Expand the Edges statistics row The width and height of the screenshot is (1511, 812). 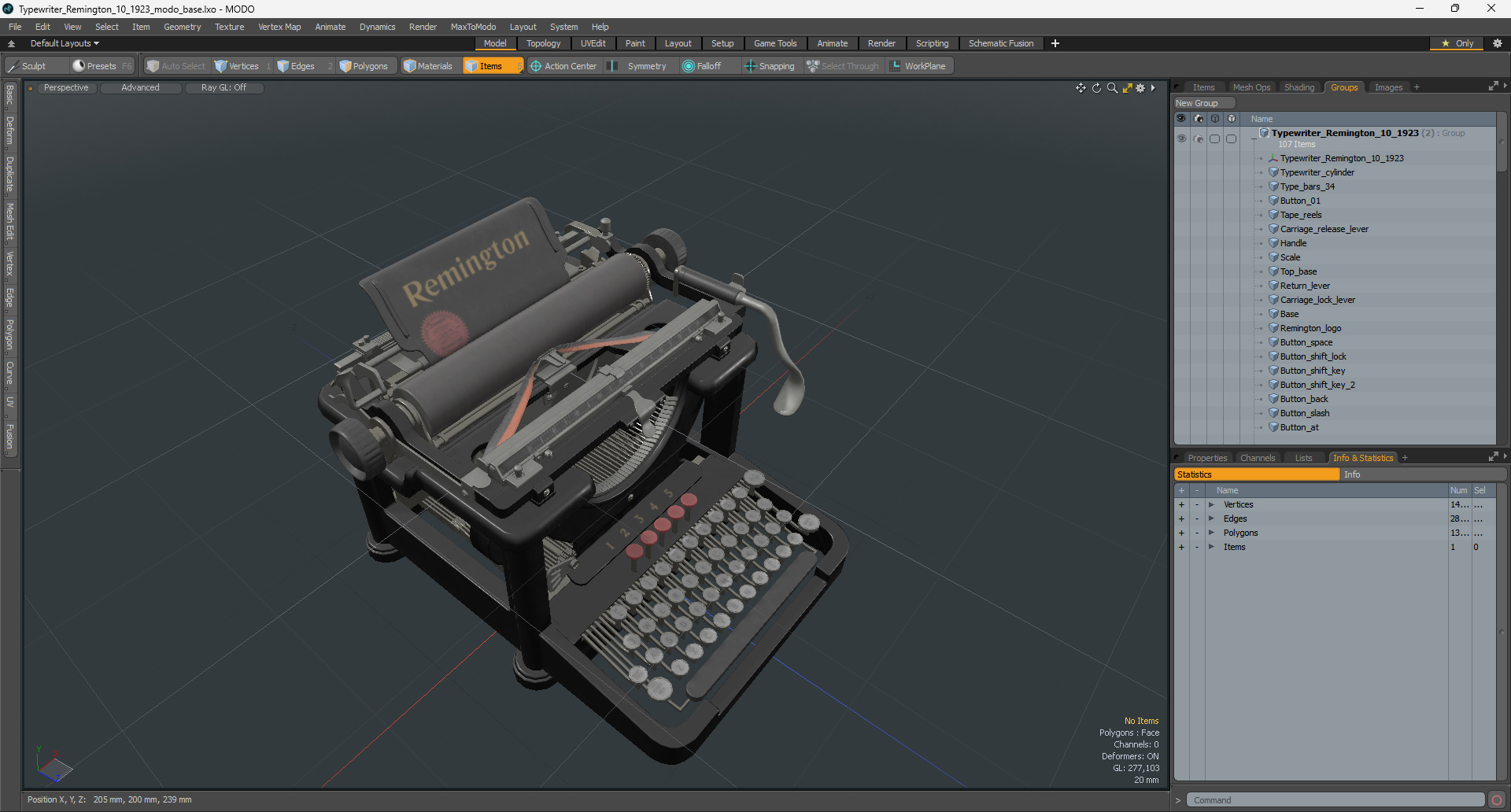[1211, 519]
